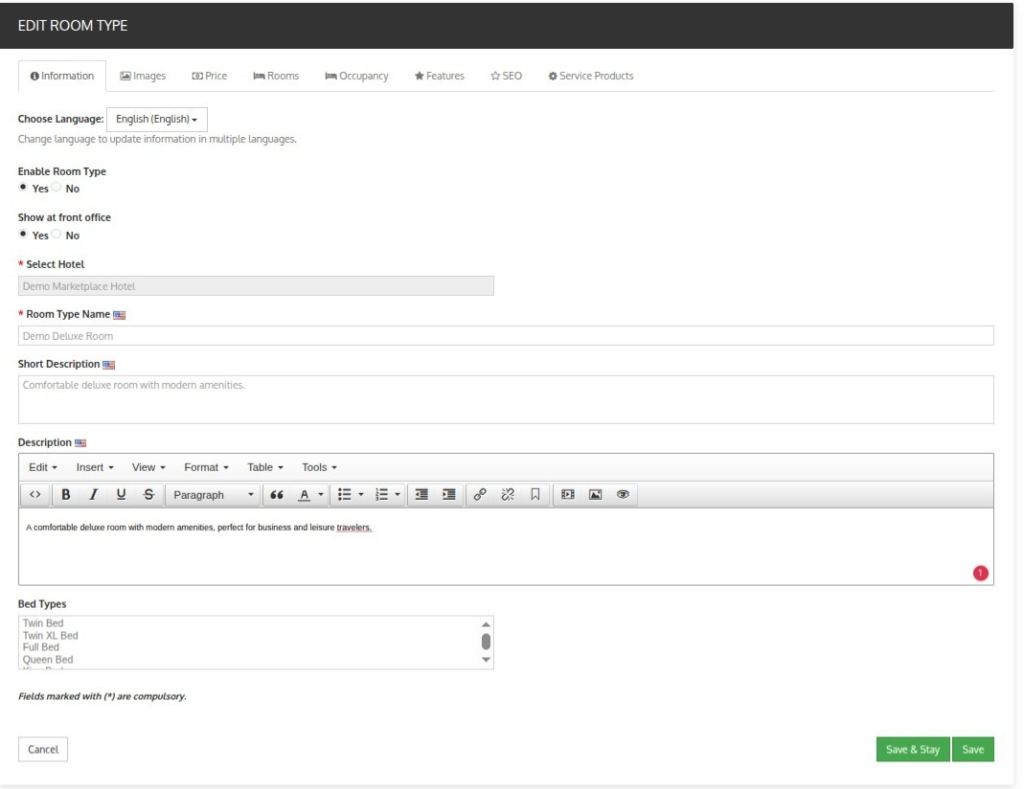Click the Short Description text area

tap(506, 399)
